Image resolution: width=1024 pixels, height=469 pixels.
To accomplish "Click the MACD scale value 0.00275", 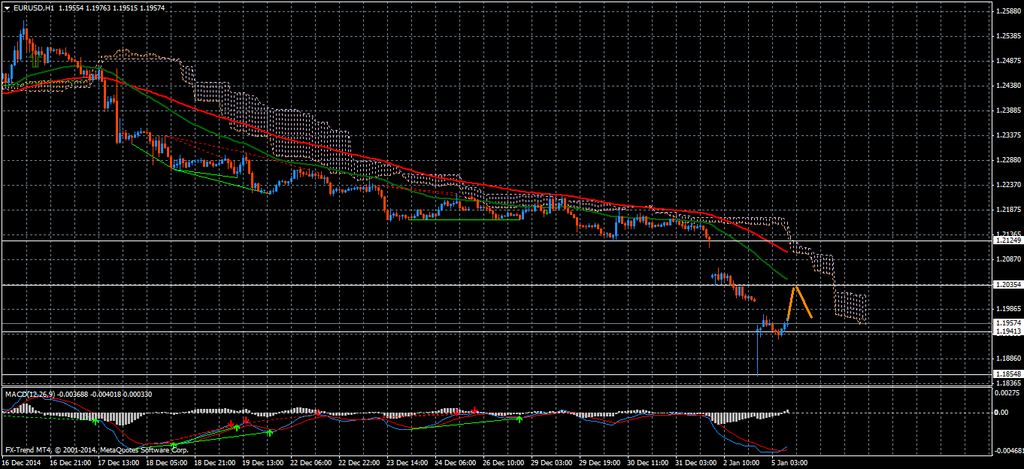I will click(1006, 392).
